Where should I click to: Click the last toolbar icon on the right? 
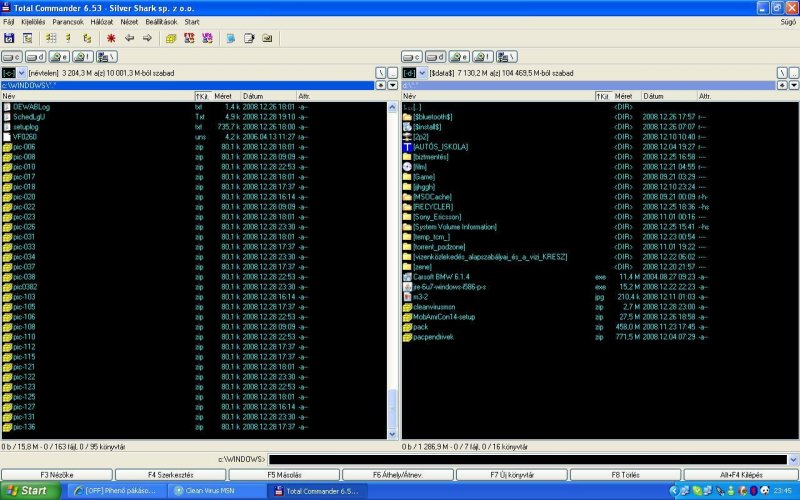pyautogui.click(x=267, y=38)
